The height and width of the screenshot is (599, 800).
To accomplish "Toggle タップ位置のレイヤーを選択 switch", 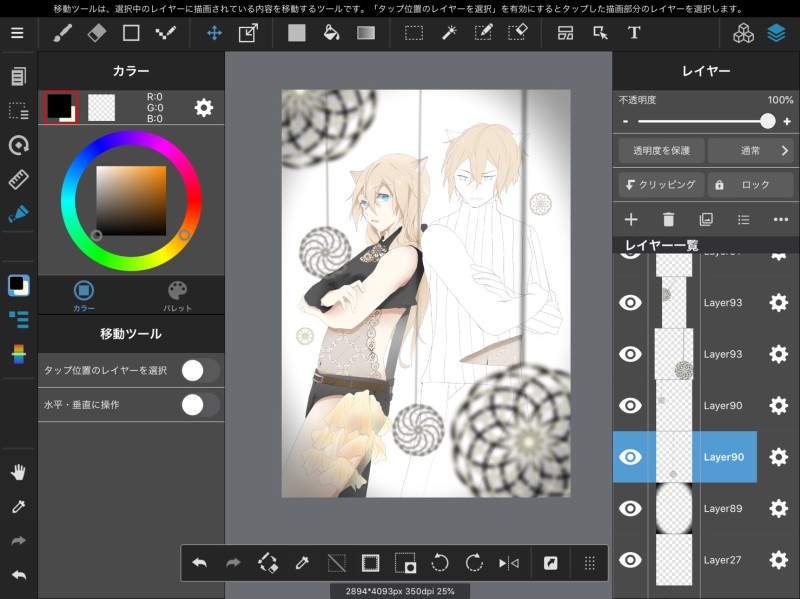I will point(201,370).
